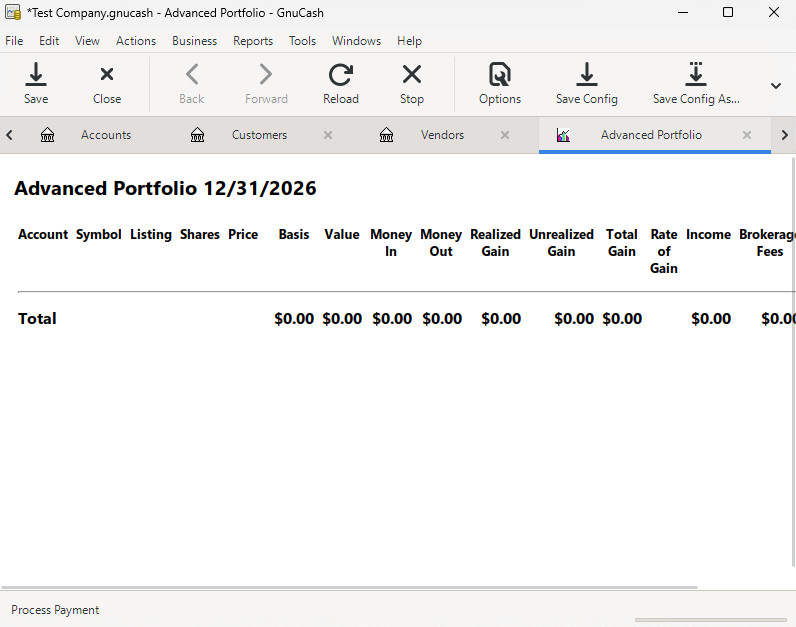Switch to the Customers tab
796x627 pixels.
click(x=259, y=135)
